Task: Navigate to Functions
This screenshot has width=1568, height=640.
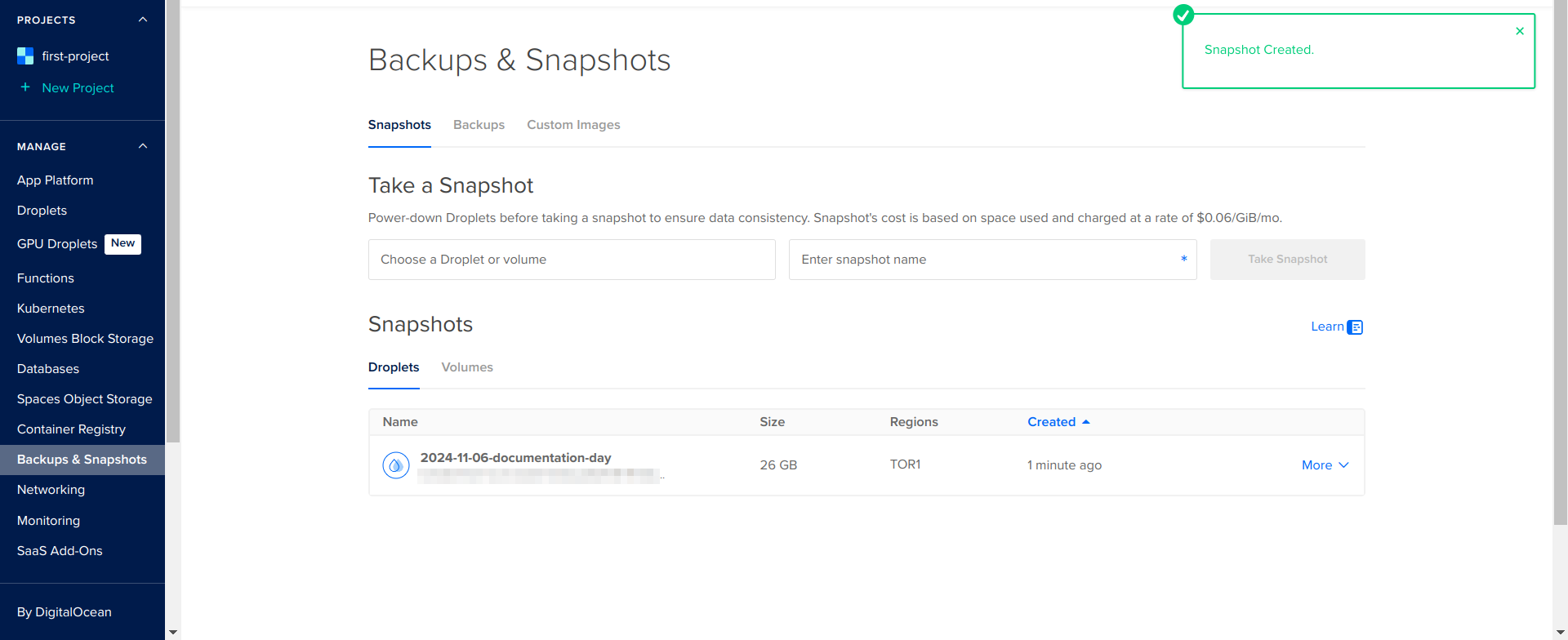Action: (x=45, y=278)
